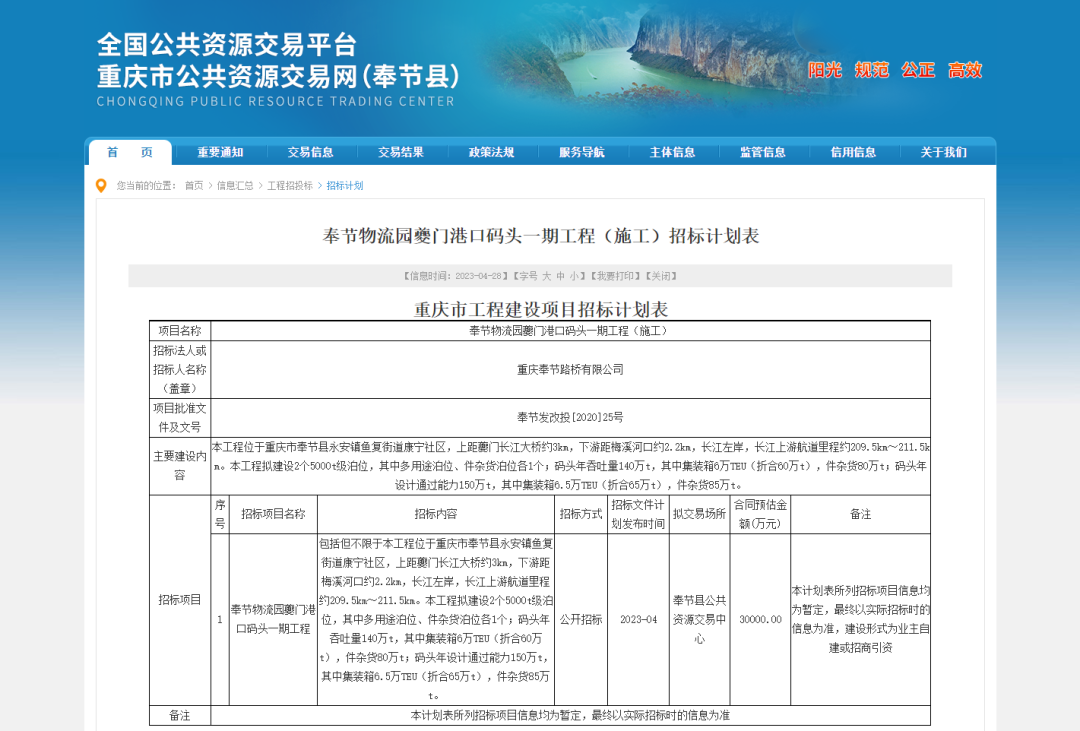Click the 主要建设内容 row label

180,466
